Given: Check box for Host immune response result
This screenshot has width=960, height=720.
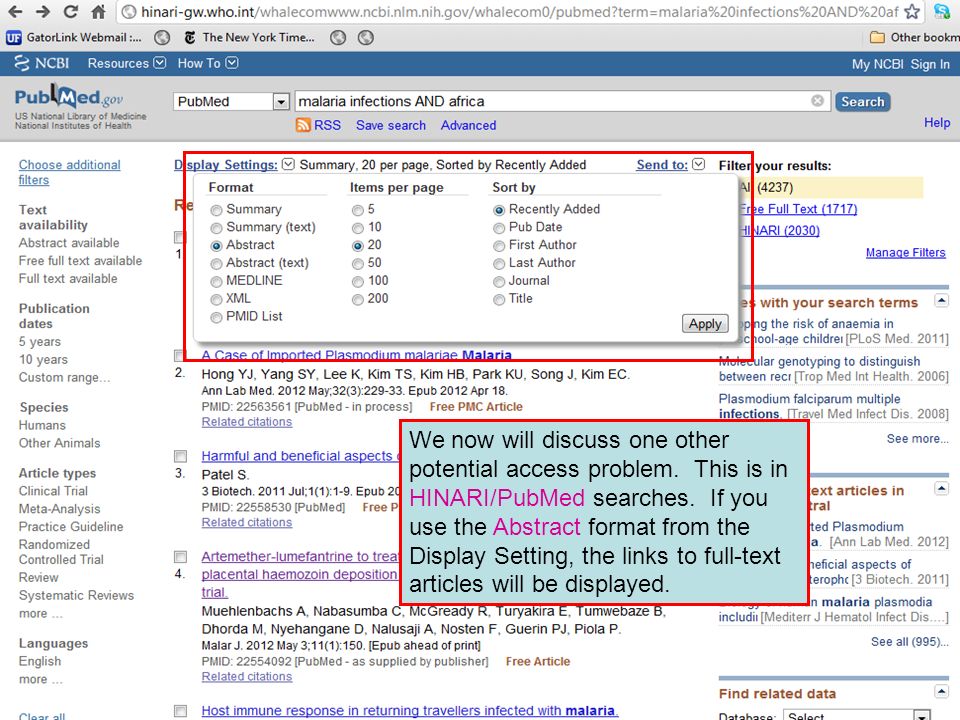Looking at the screenshot, I should 180,711.
